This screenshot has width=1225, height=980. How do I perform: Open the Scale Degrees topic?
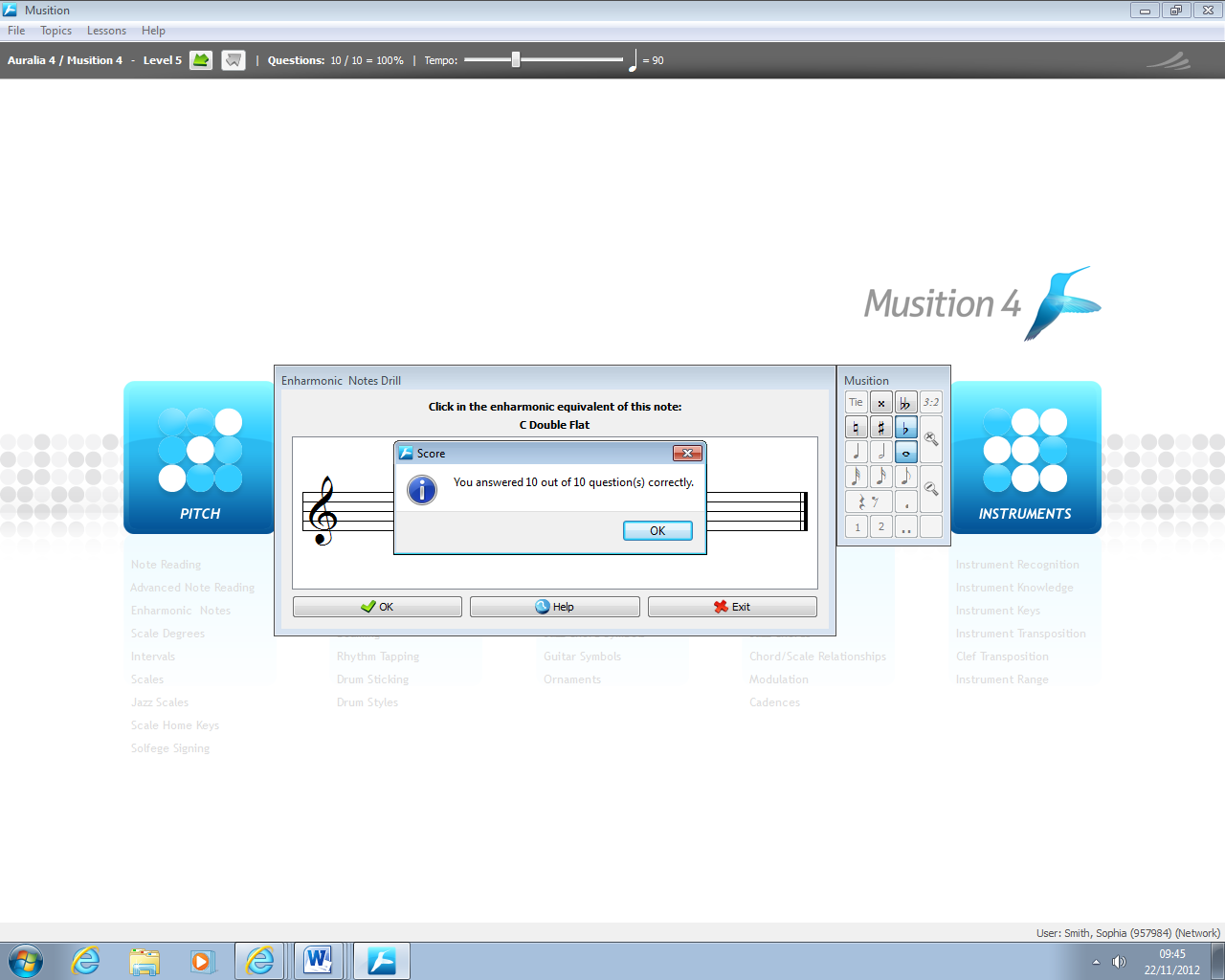pos(168,634)
